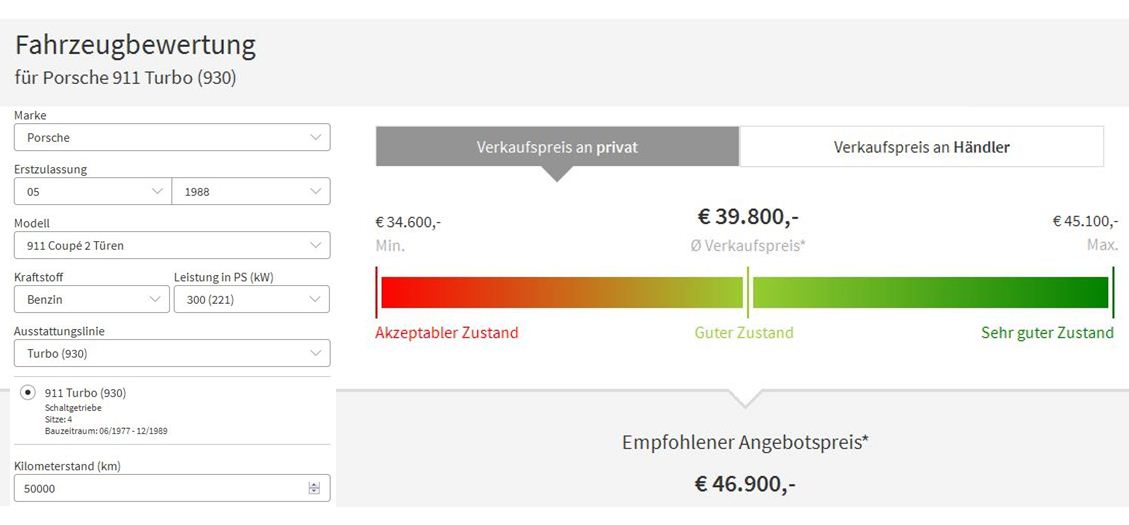Image resolution: width=1129 pixels, height=525 pixels.
Task: Open the Marke dropdown showing Porsche
Action: pyautogui.click(x=172, y=137)
